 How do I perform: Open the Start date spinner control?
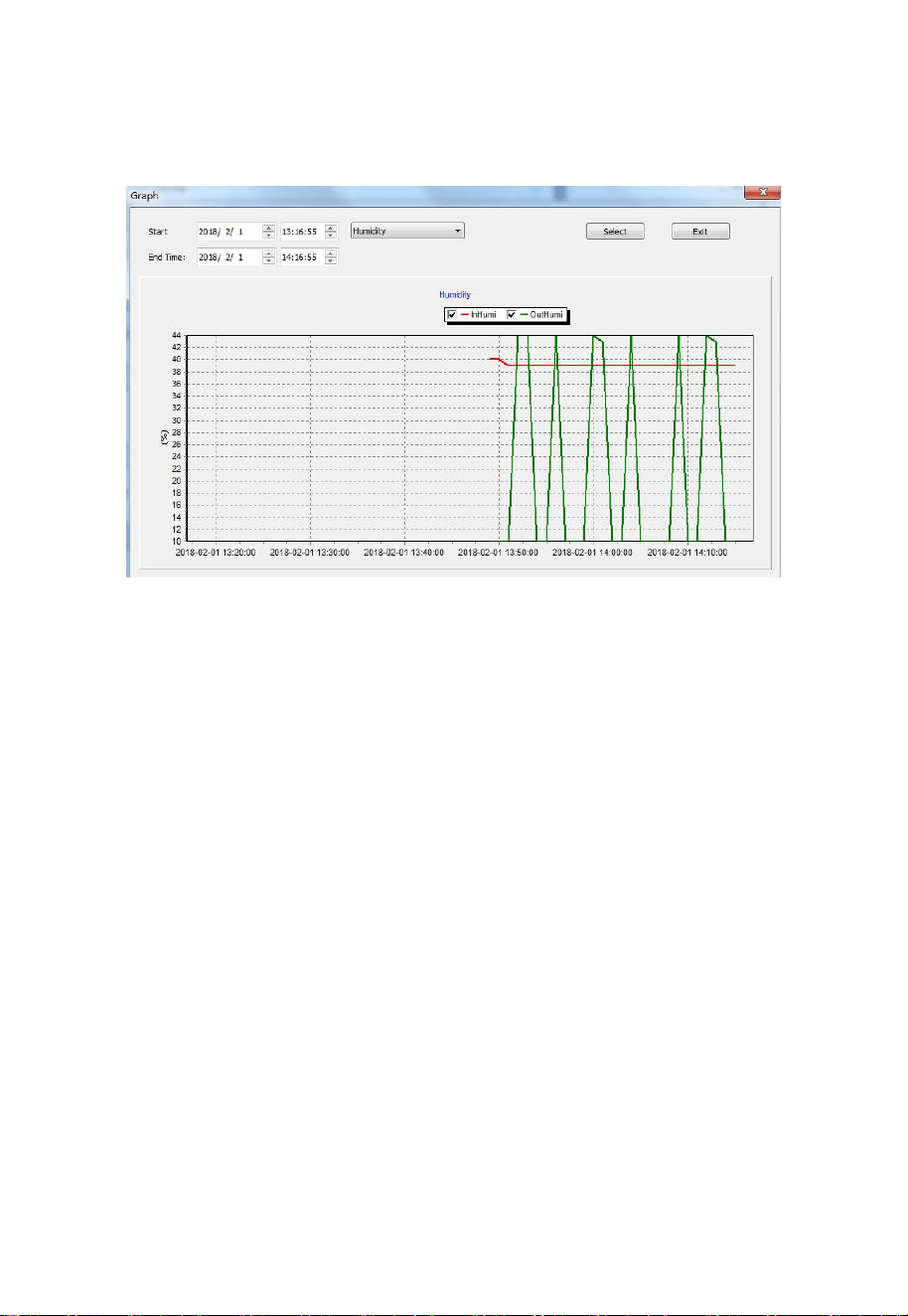pyautogui.click(x=268, y=232)
